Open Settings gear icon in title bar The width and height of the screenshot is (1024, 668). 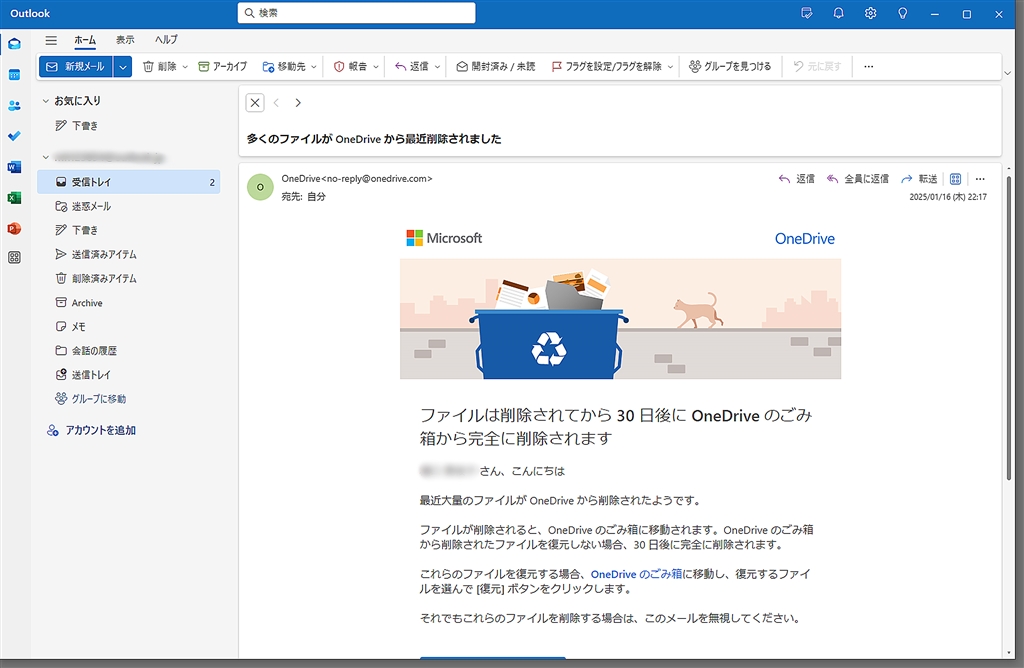click(x=871, y=13)
